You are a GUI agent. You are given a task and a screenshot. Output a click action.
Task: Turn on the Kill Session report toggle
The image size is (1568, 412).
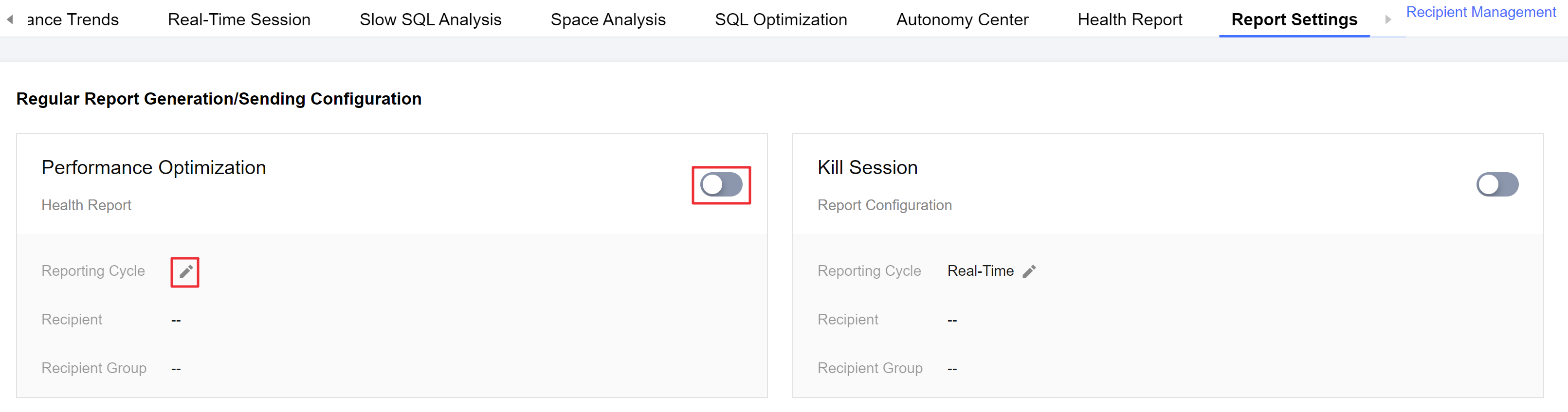click(x=1497, y=185)
